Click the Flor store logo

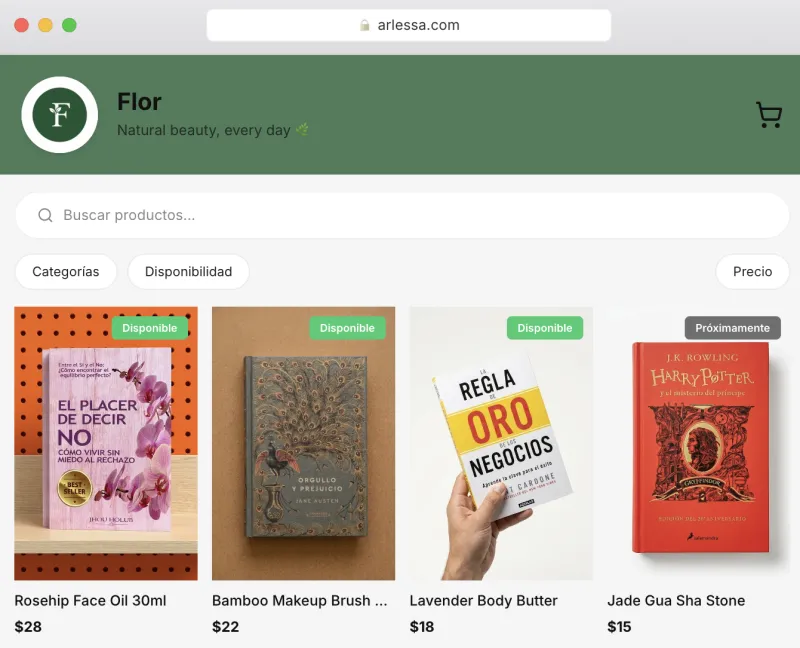pyautogui.click(x=60, y=115)
